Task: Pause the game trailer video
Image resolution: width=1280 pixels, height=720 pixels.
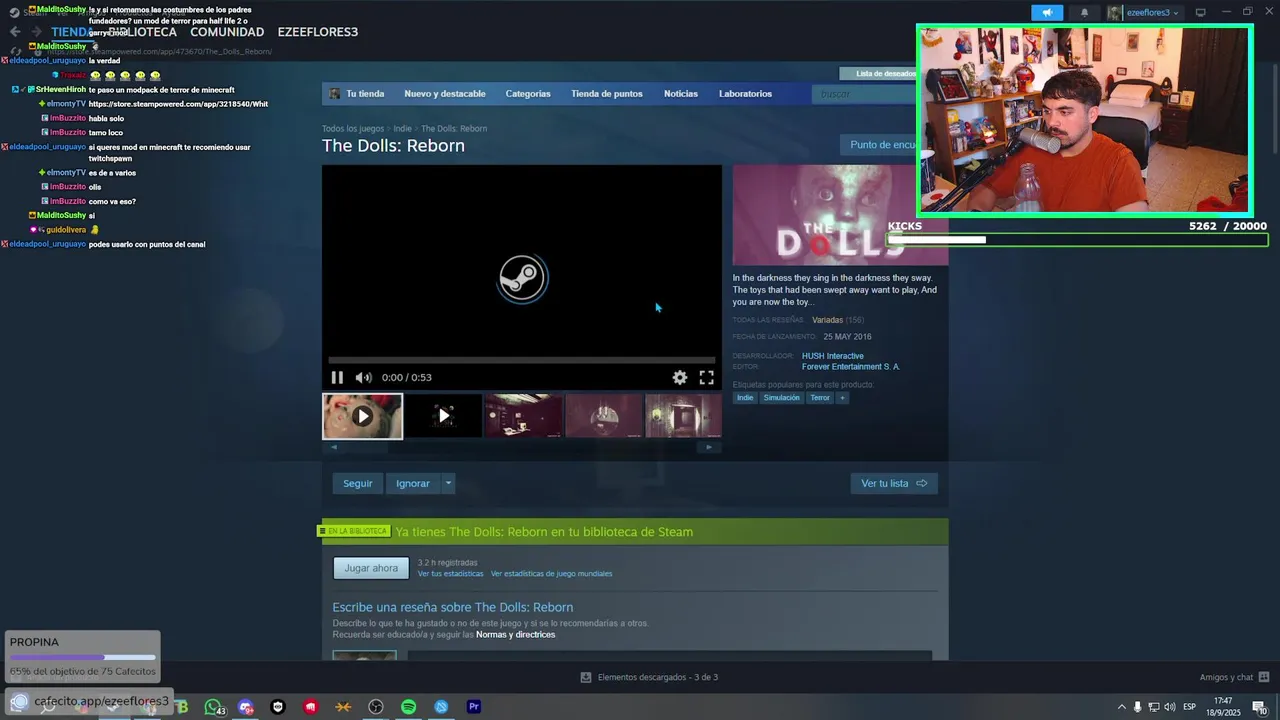Action: [337, 377]
